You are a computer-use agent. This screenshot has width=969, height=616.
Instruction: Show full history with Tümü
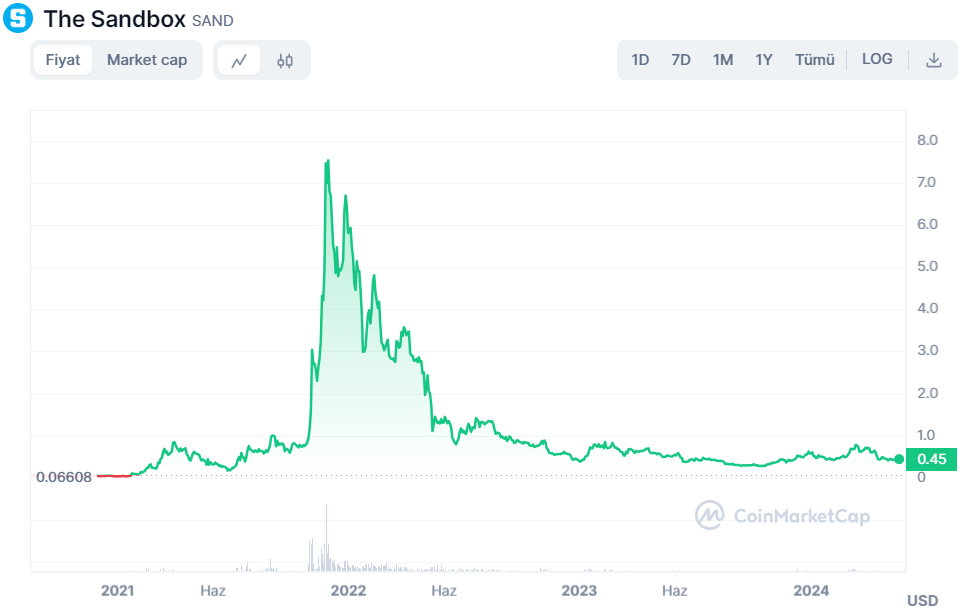point(814,60)
